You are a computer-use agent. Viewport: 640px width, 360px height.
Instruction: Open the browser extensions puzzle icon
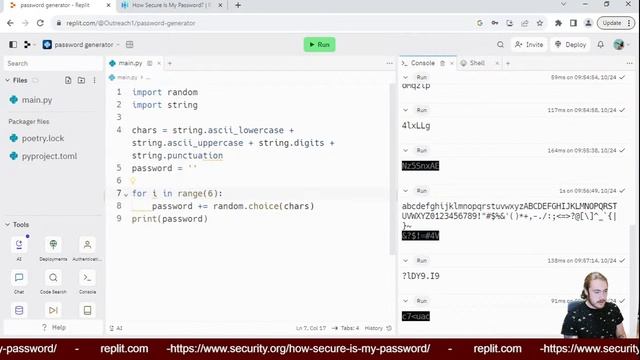(558, 23)
